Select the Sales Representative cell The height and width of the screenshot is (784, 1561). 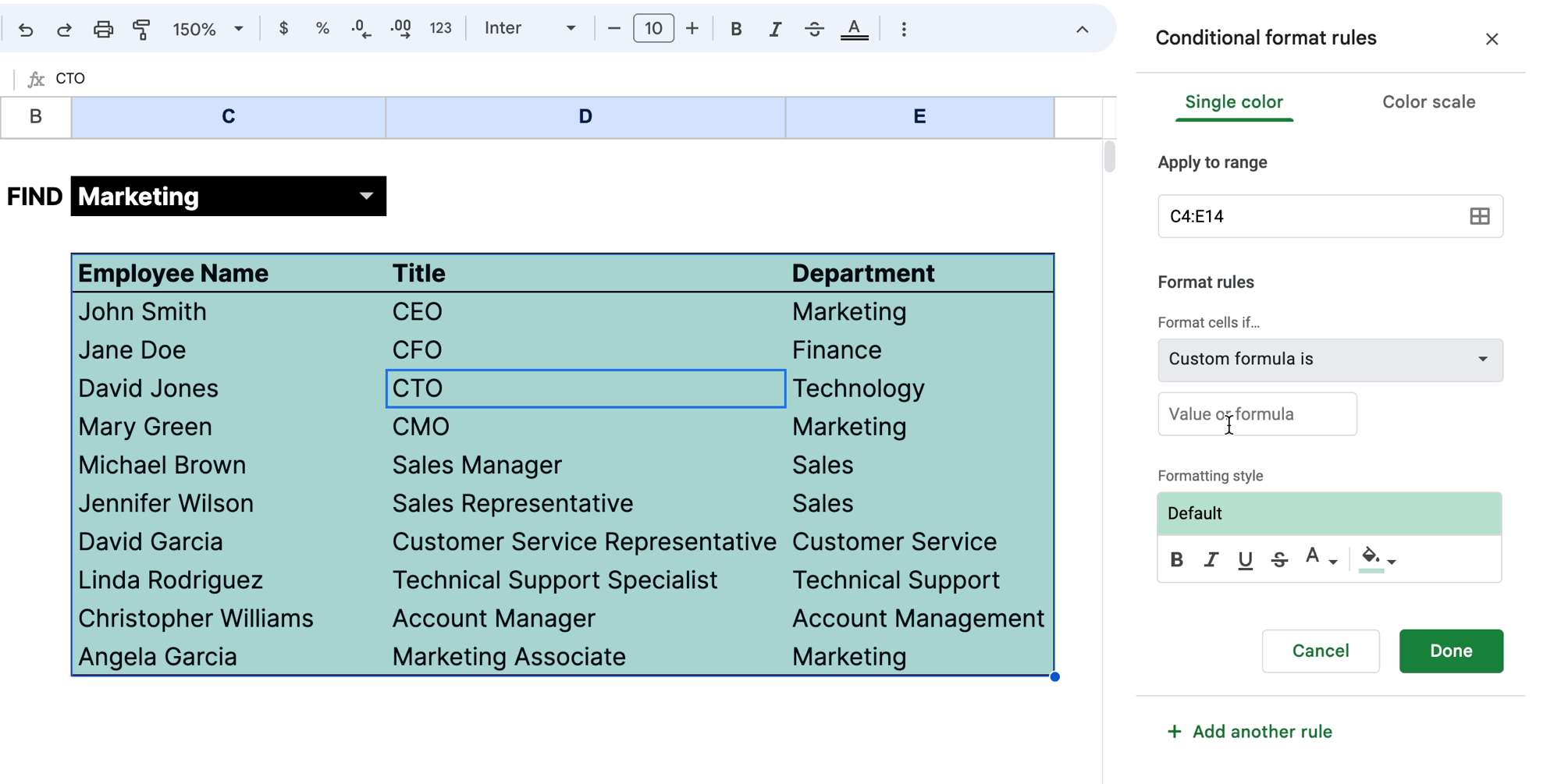(585, 503)
